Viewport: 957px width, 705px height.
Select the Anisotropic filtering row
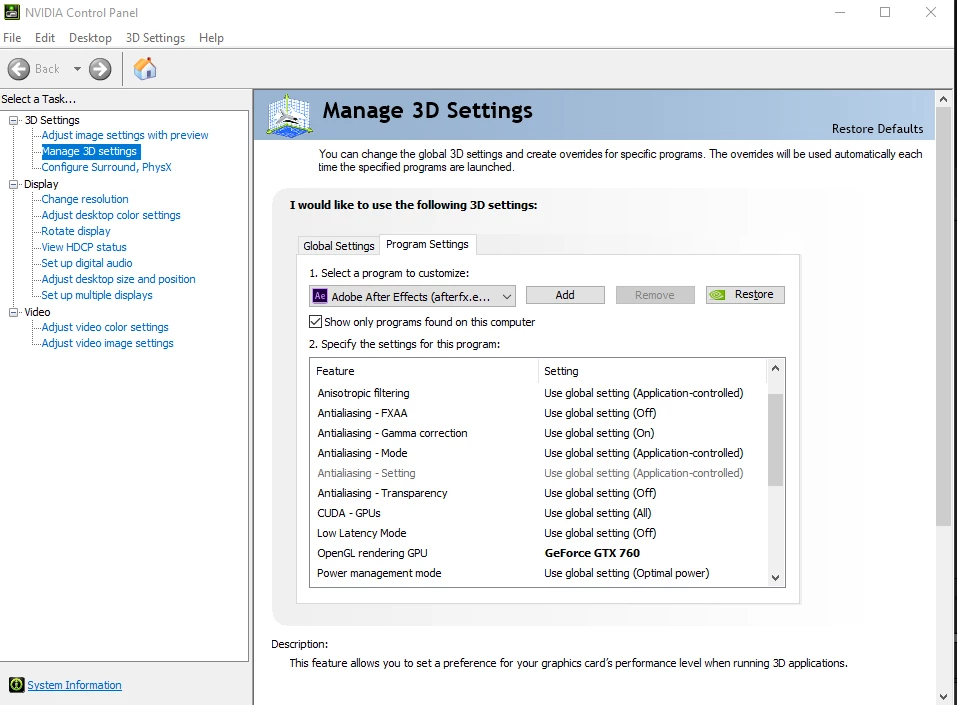coord(538,393)
